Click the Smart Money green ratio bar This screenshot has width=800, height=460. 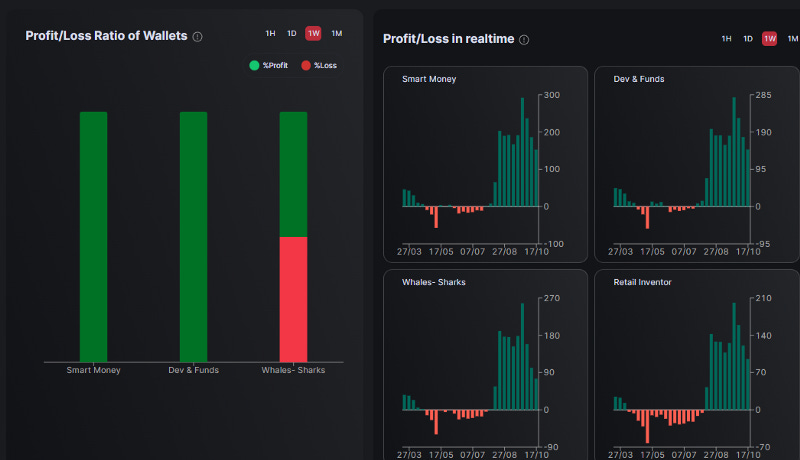[x=93, y=237]
